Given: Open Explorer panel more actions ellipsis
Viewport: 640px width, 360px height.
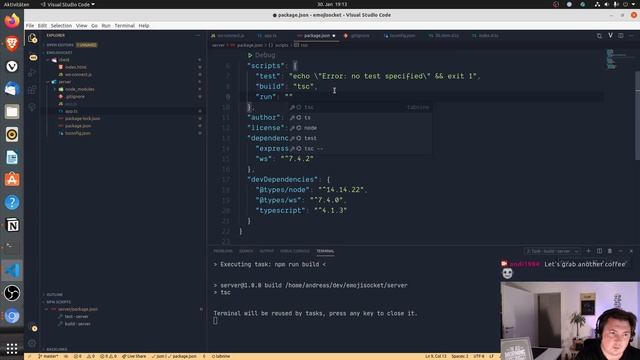Looking at the screenshot, I should pyautogui.click(x=198, y=36).
